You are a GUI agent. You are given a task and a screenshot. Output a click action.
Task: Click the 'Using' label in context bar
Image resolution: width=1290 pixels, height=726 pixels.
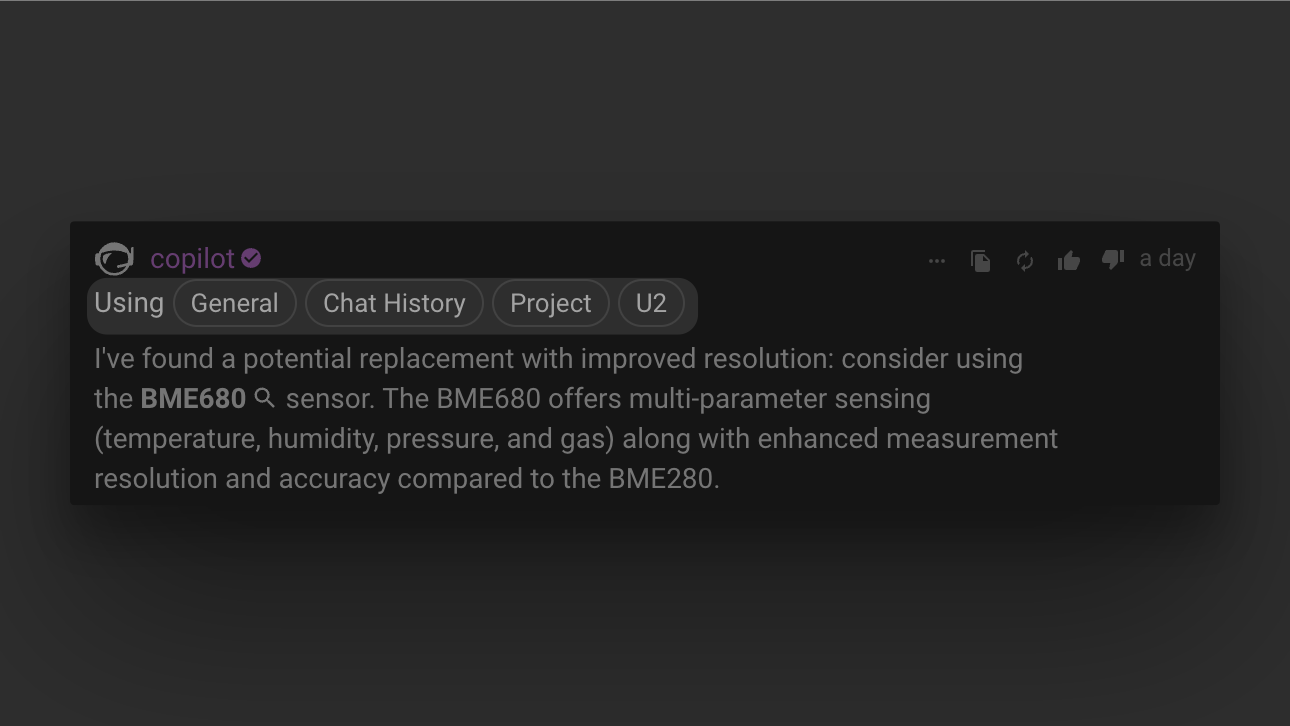pyautogui.click(x=129, y=303)
